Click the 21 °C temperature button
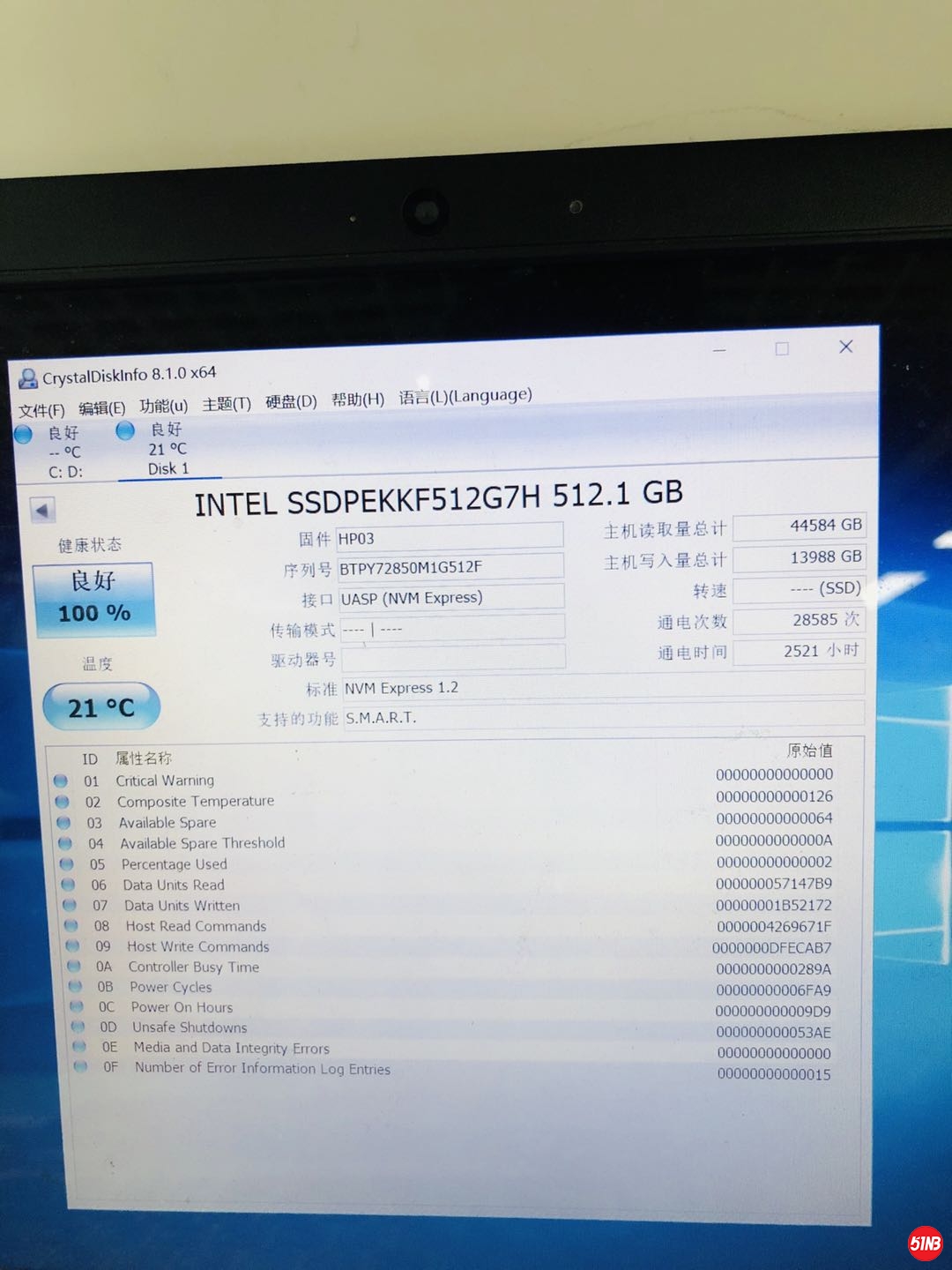Viewport: 952px width, 1270px height. 101,707
